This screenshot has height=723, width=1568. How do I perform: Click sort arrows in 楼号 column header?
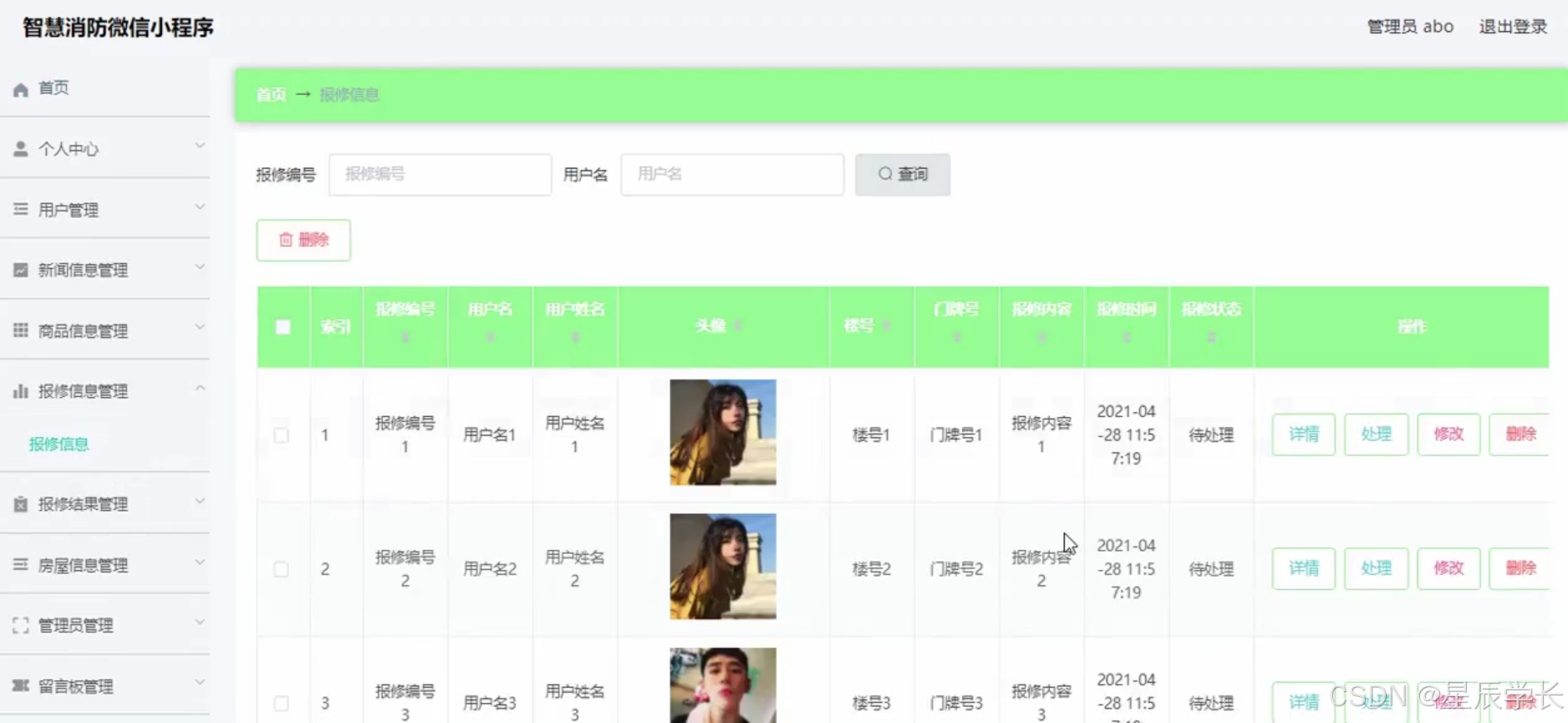(886, 326)
